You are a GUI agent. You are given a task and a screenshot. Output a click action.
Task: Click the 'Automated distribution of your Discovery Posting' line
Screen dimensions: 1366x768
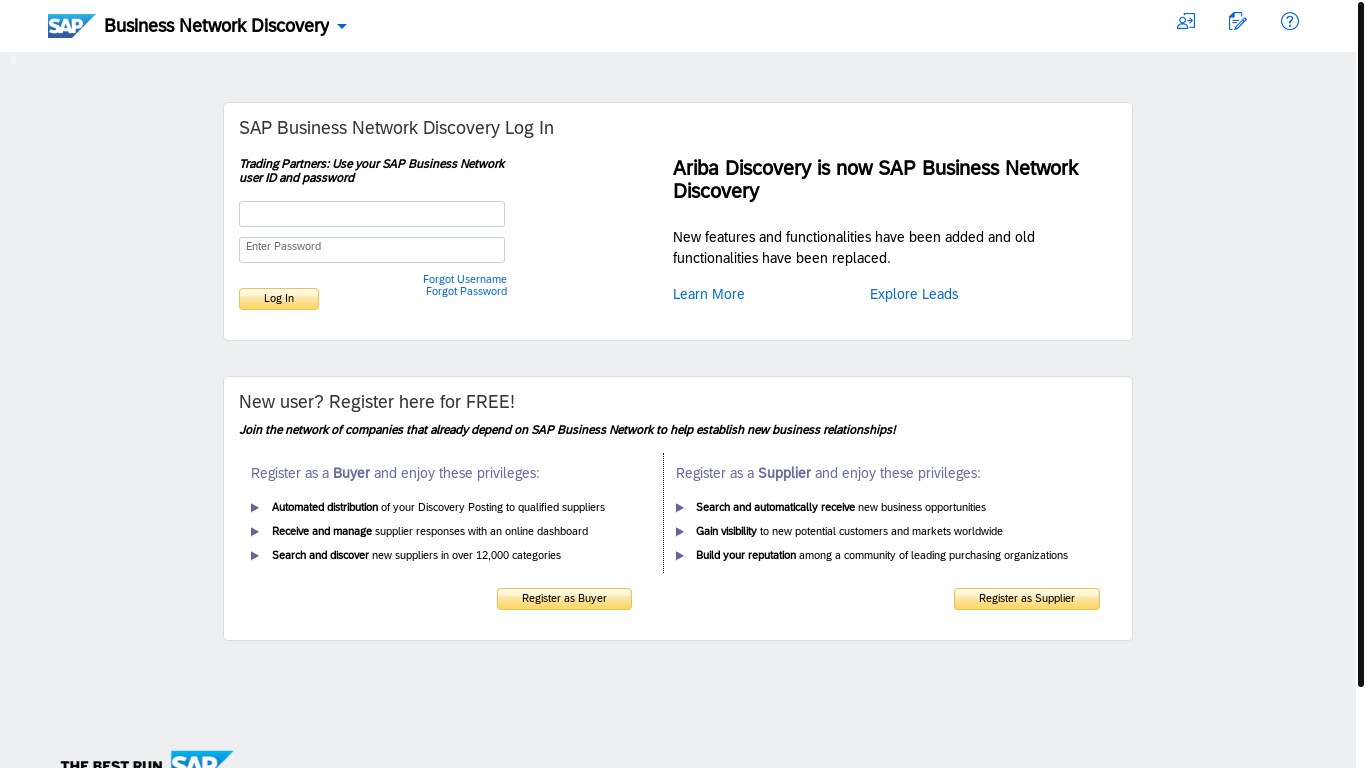coord(438,507)
